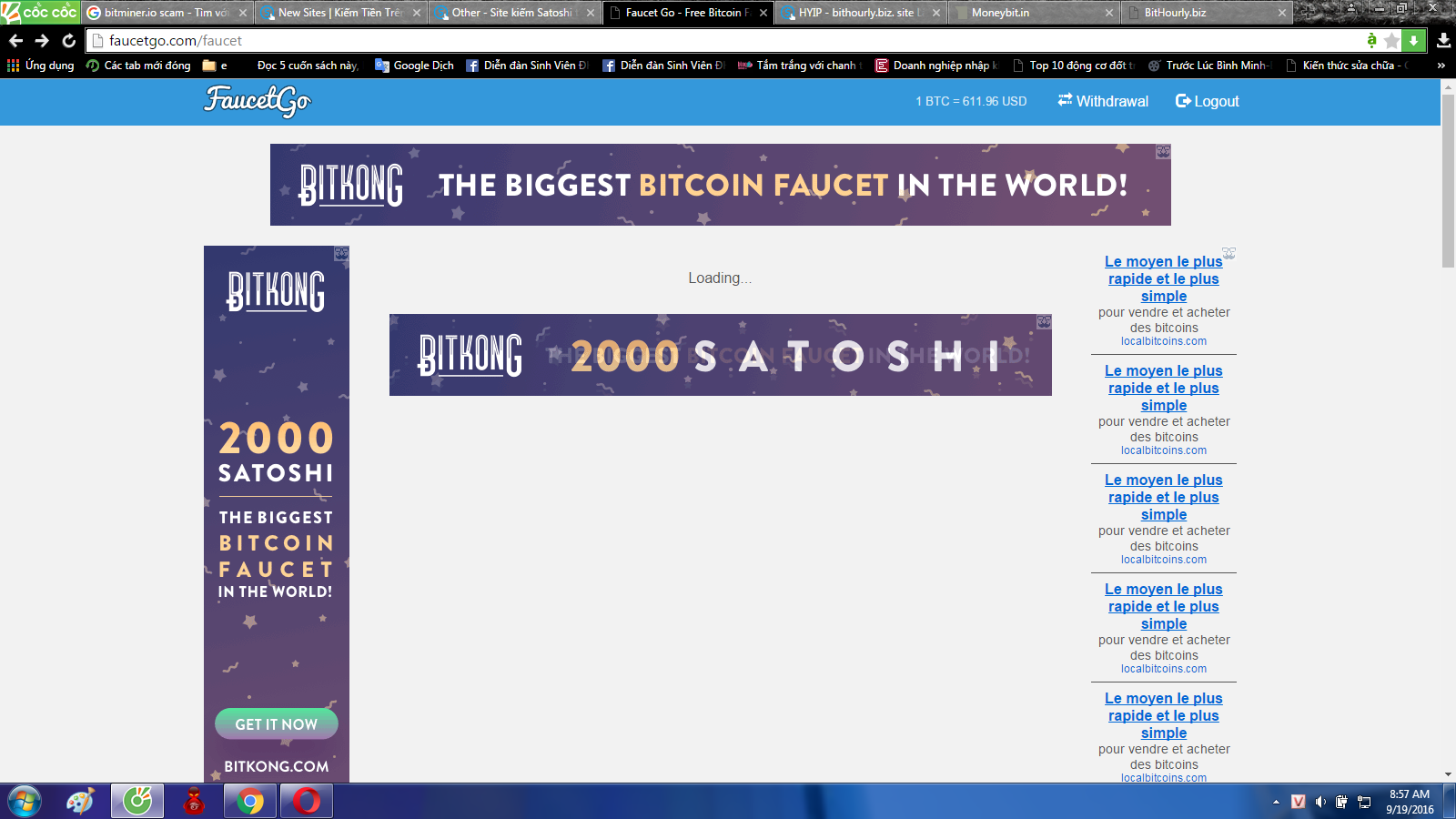Show hidden bookmarks with the » chevron

coord(1441,66)
